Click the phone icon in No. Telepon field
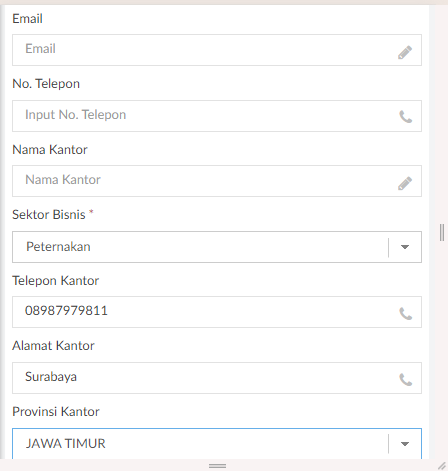448x471 pixels. 406,117
